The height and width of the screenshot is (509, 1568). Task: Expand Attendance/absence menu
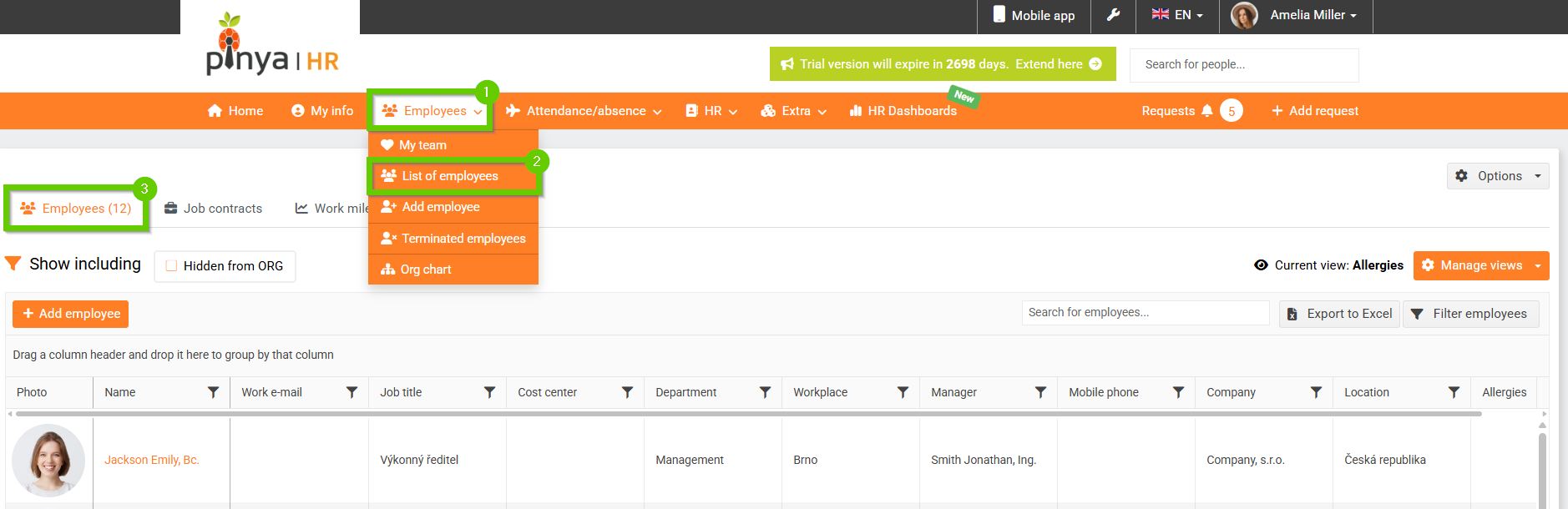(x=584, y=111)
